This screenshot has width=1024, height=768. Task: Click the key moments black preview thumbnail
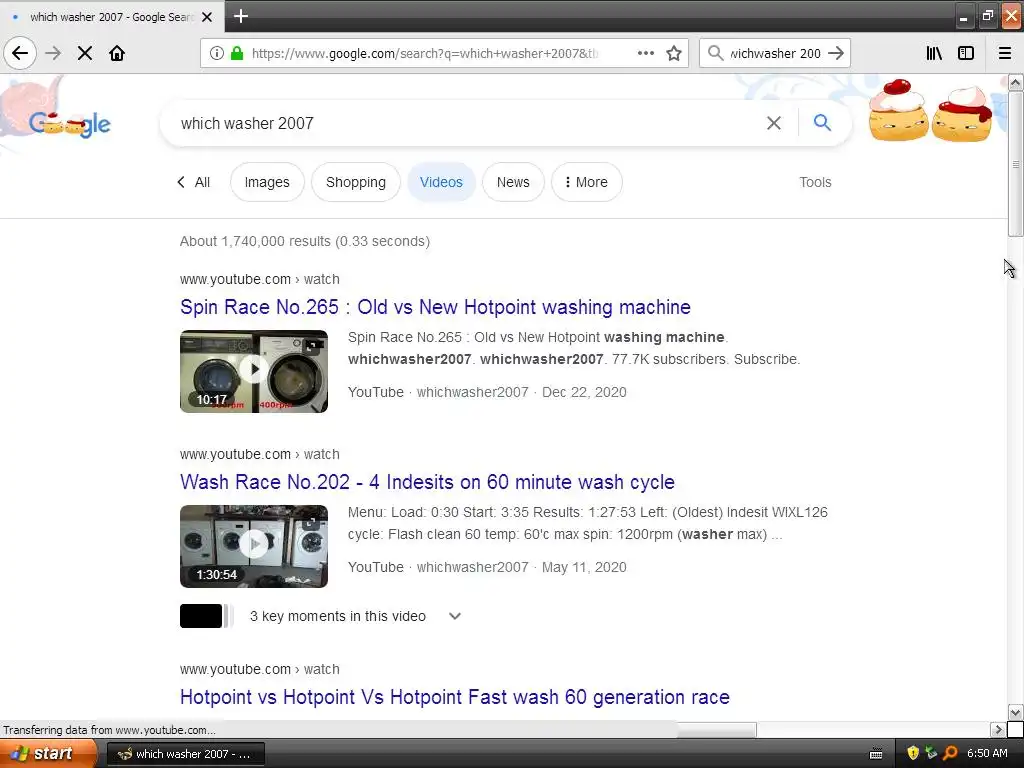(x=201, y=616)
